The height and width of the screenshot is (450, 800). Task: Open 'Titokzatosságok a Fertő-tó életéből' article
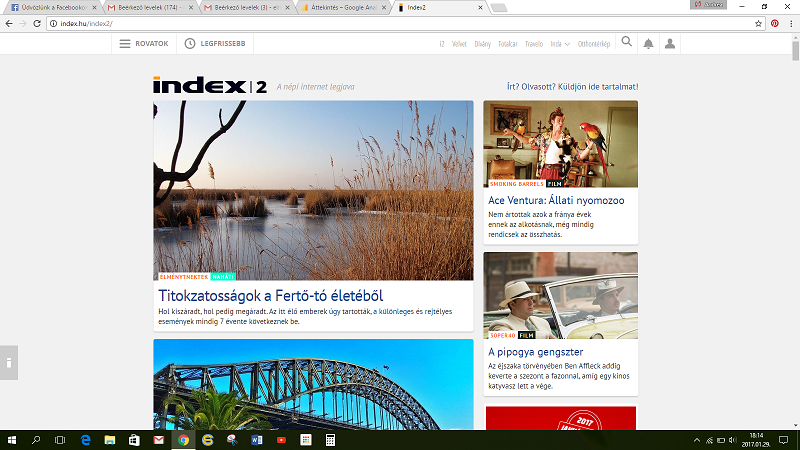[271, 296]
